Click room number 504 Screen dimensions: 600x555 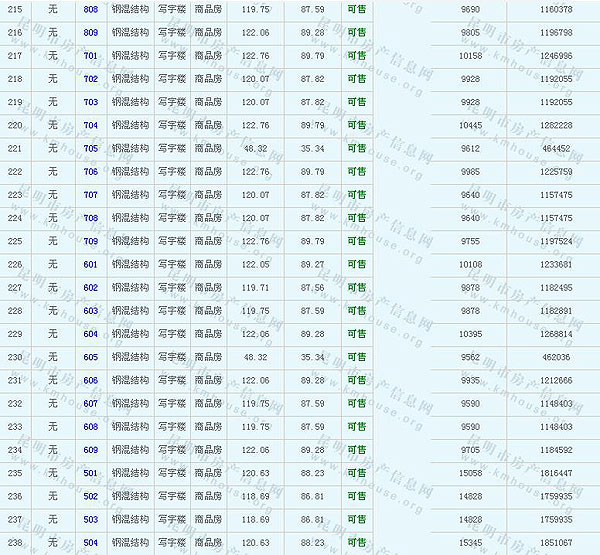pyautogui.click(x=91, y=543)
